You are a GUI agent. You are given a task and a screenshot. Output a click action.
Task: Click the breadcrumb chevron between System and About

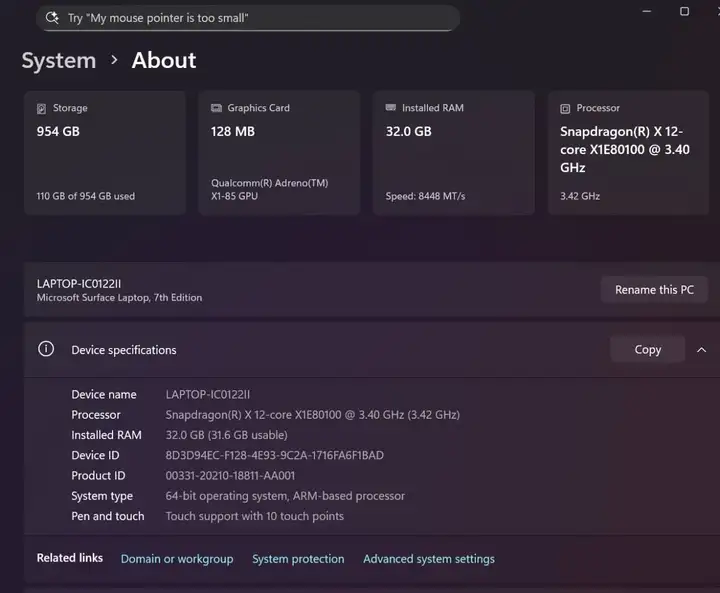coord(114,60)
